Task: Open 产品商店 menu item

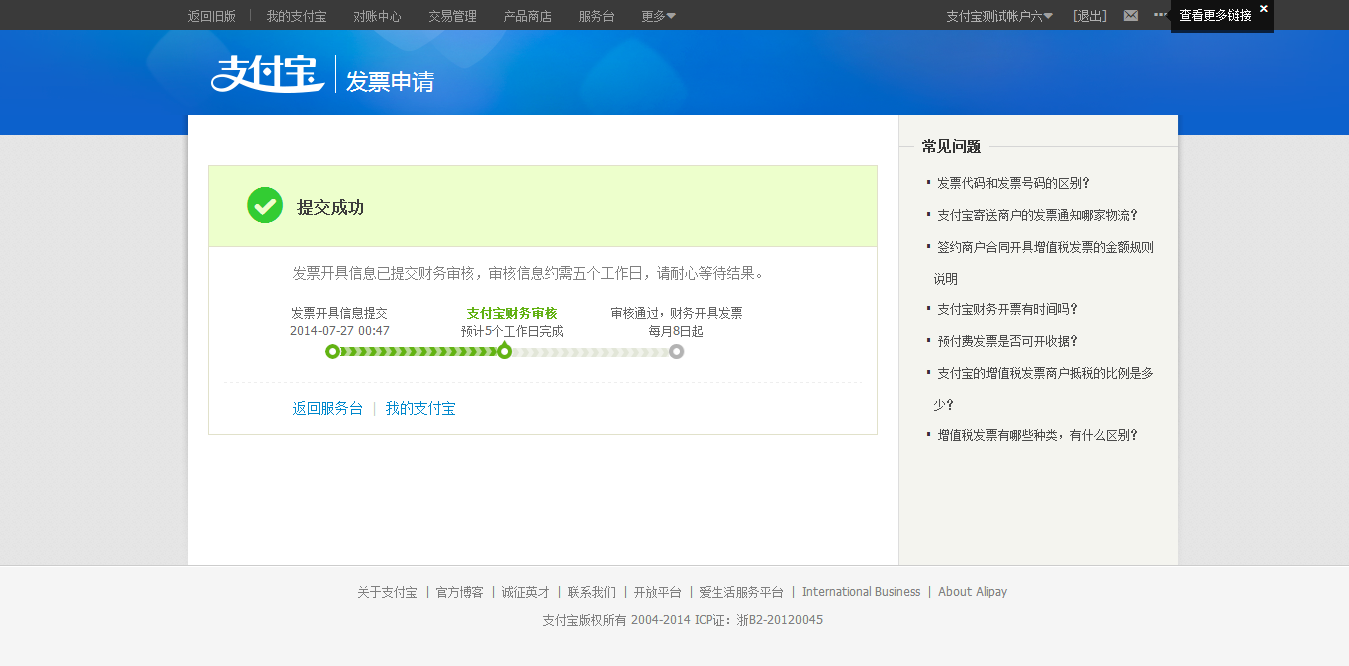Action: [527, 16]
